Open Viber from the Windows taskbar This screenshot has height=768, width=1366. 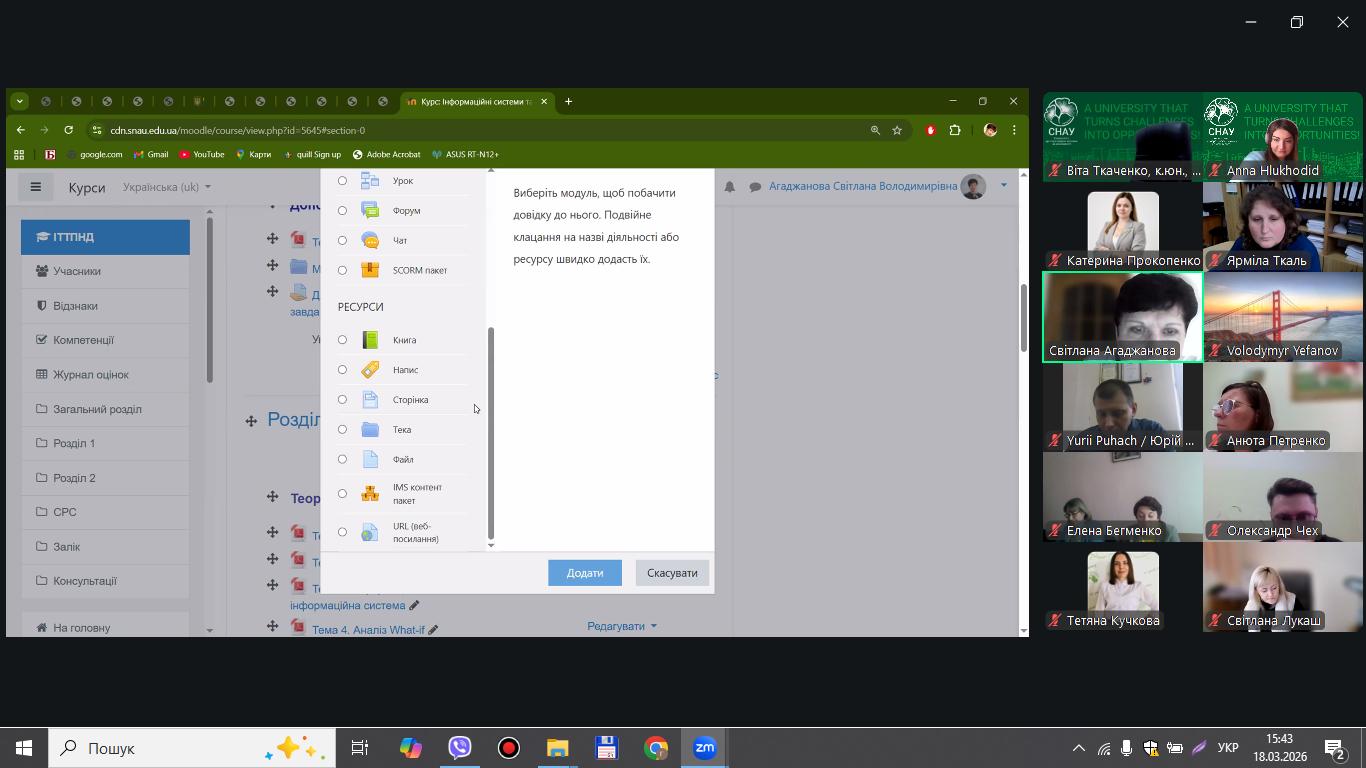click(x=460, y=748)
